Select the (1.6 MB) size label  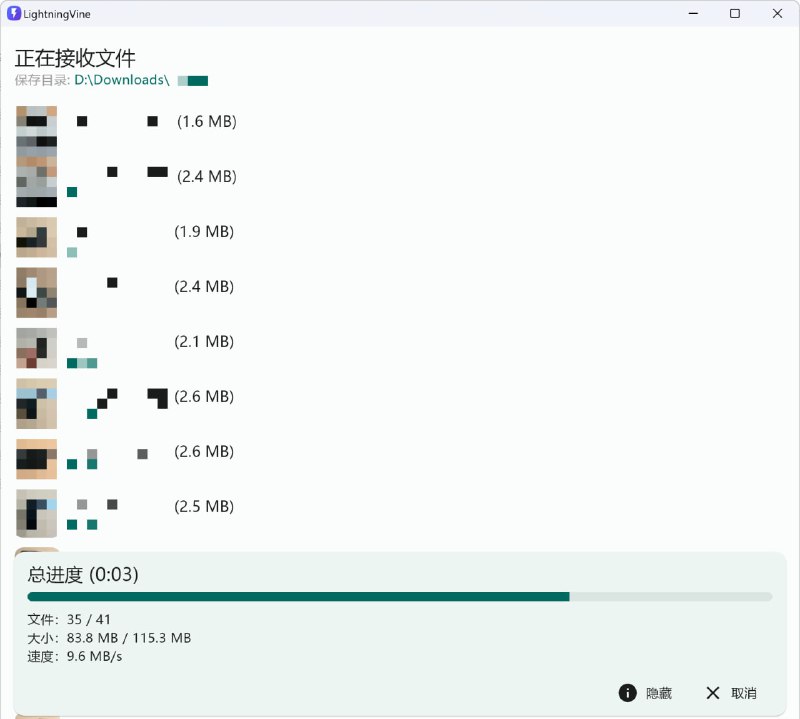click(x=207, y=121)
